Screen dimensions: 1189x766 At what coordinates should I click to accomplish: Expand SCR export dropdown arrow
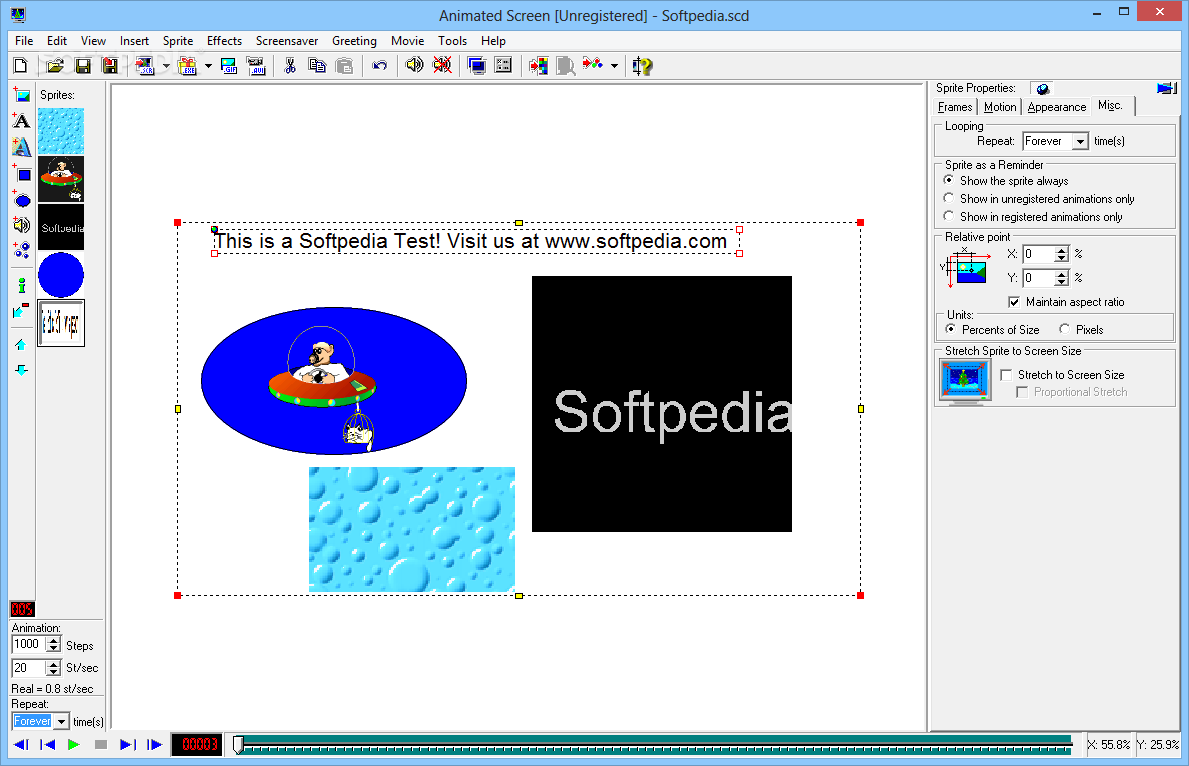[x=166, y=66]
